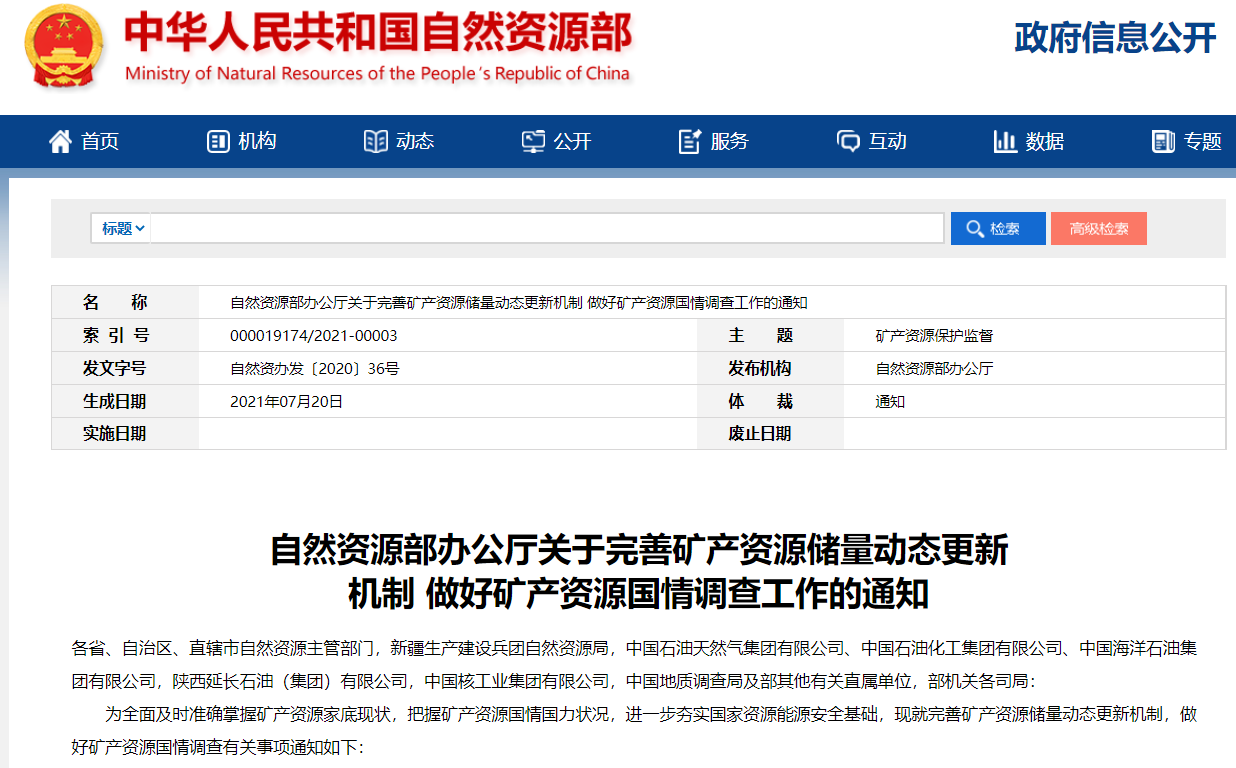Open 高级检索 advanced search
The width and height of the screenshot is (1236, 768).
coord(1098,229)
